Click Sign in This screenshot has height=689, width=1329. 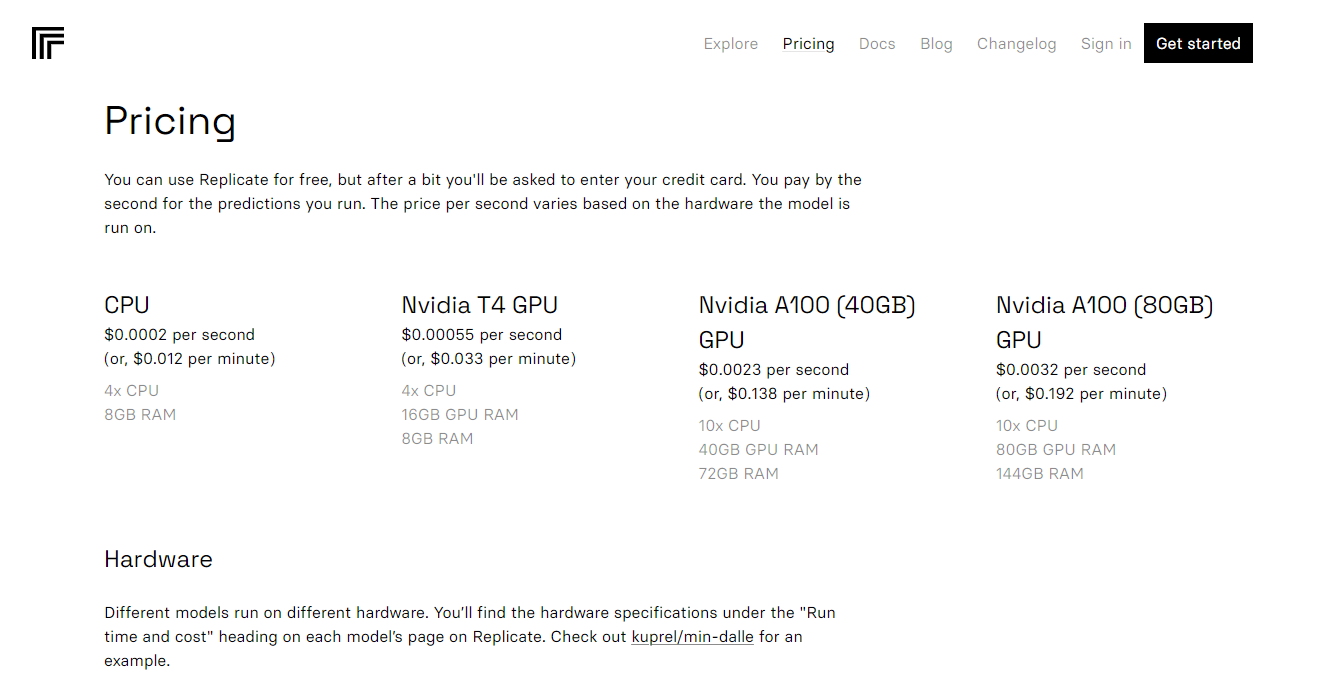click(x=1106, y=44)
